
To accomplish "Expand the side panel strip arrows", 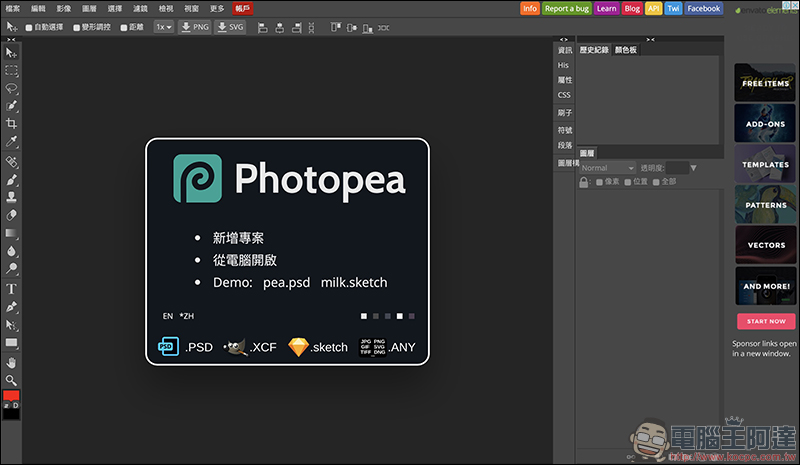I will [x=563, y=39].
